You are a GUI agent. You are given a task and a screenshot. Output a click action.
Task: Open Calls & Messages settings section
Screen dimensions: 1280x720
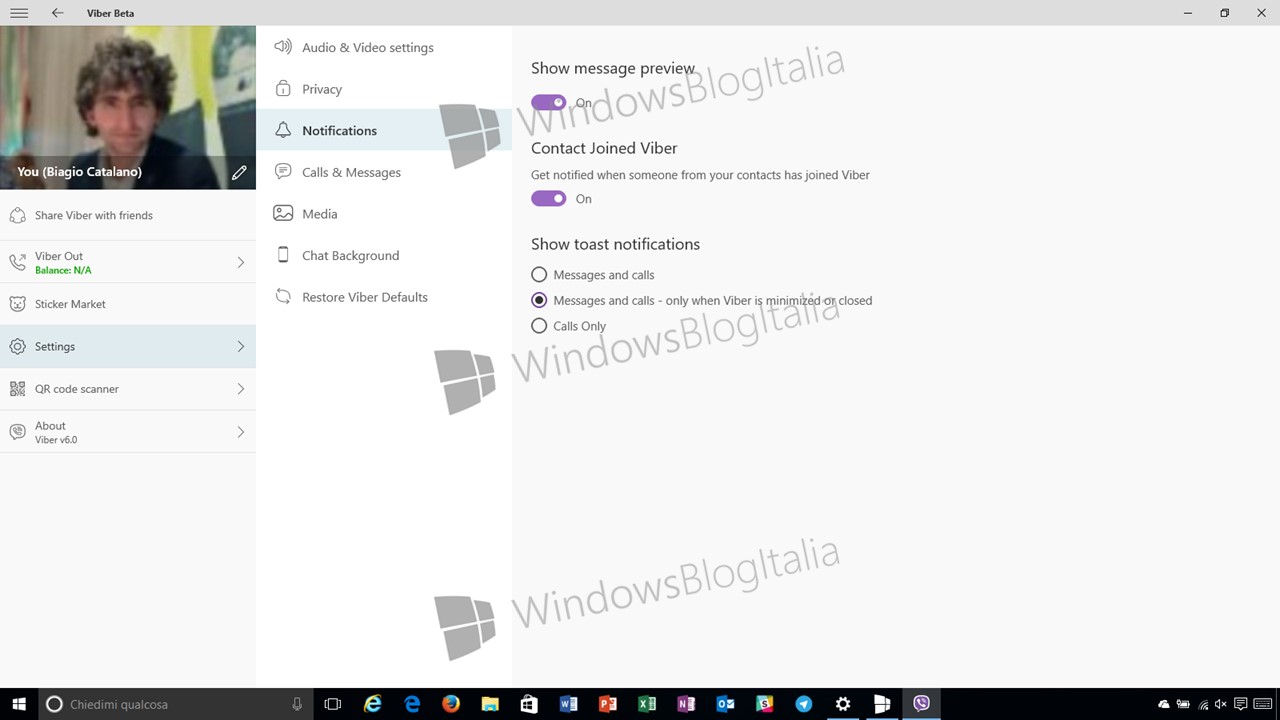tap(384, 172)
